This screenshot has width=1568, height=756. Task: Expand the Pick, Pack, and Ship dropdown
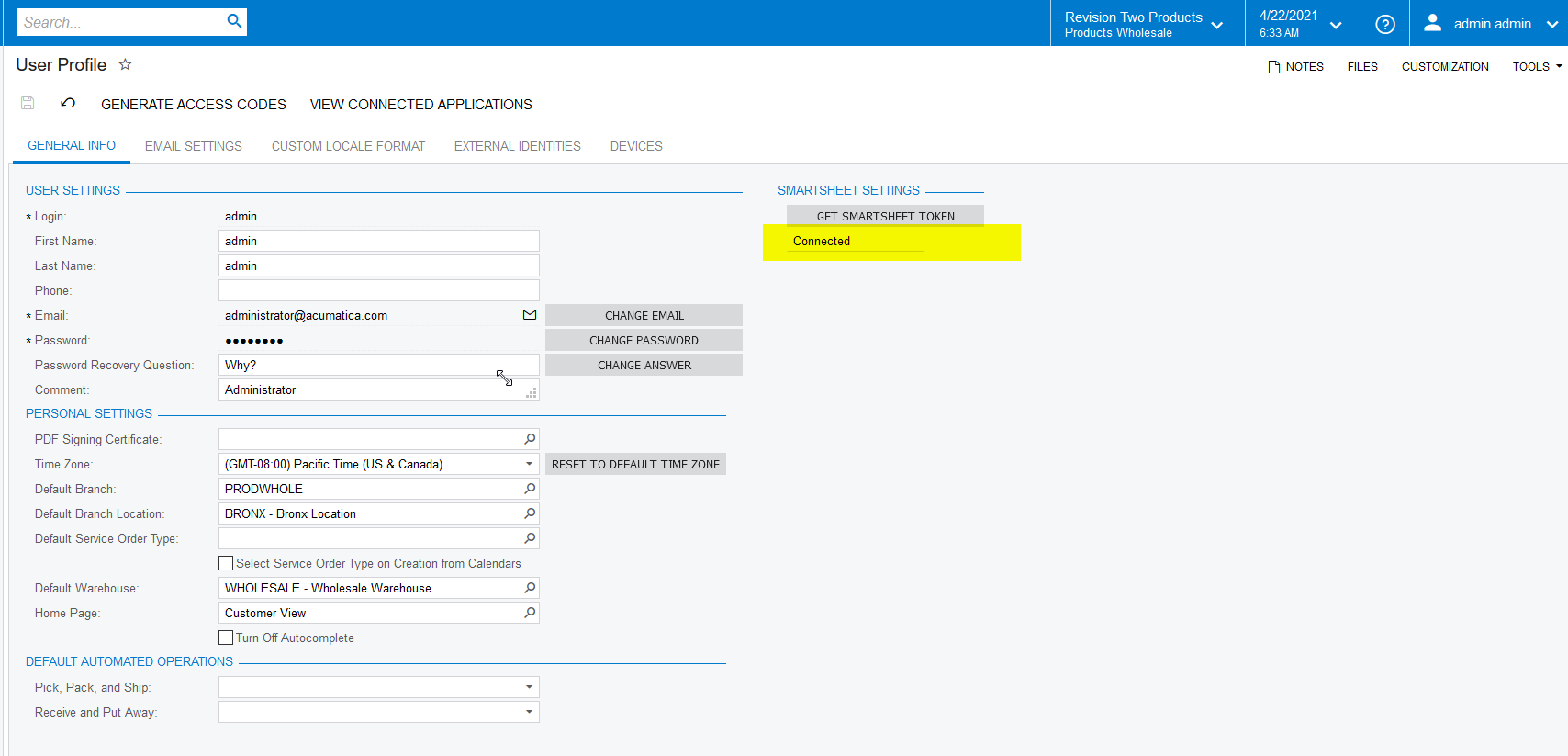[529, 687]
